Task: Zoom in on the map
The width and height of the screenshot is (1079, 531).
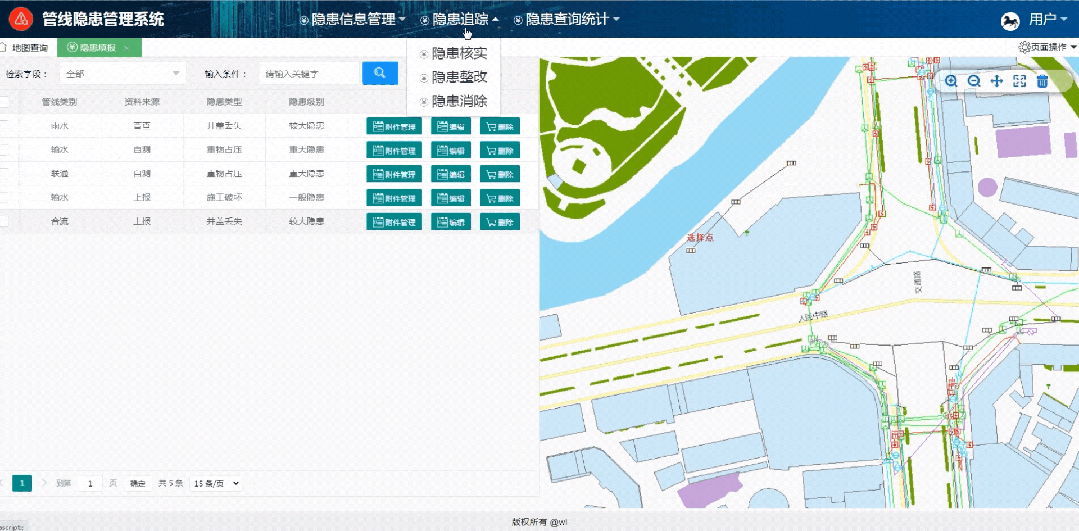Action: click(951, 81)
